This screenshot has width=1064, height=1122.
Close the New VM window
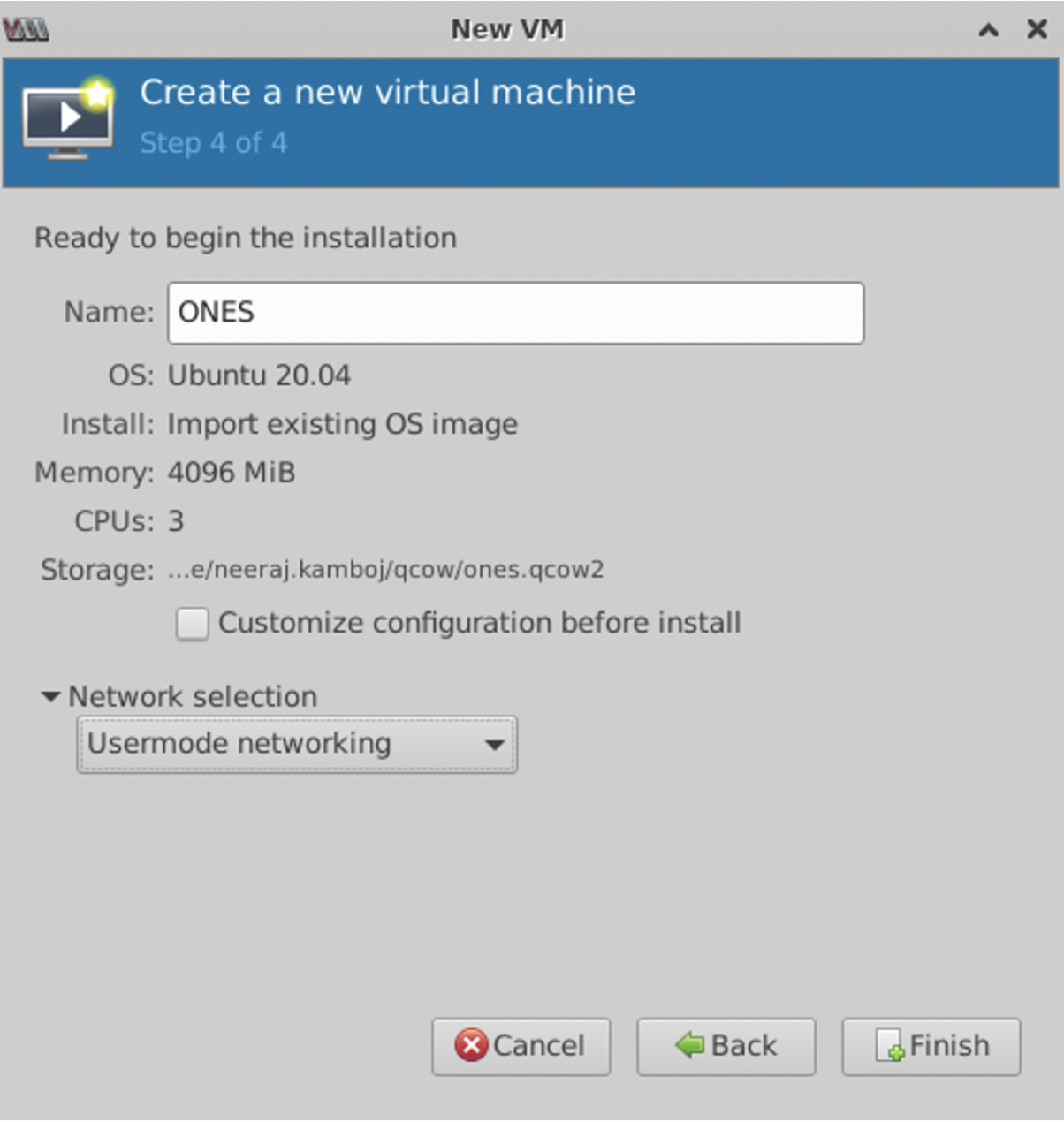click(1037, 29)
